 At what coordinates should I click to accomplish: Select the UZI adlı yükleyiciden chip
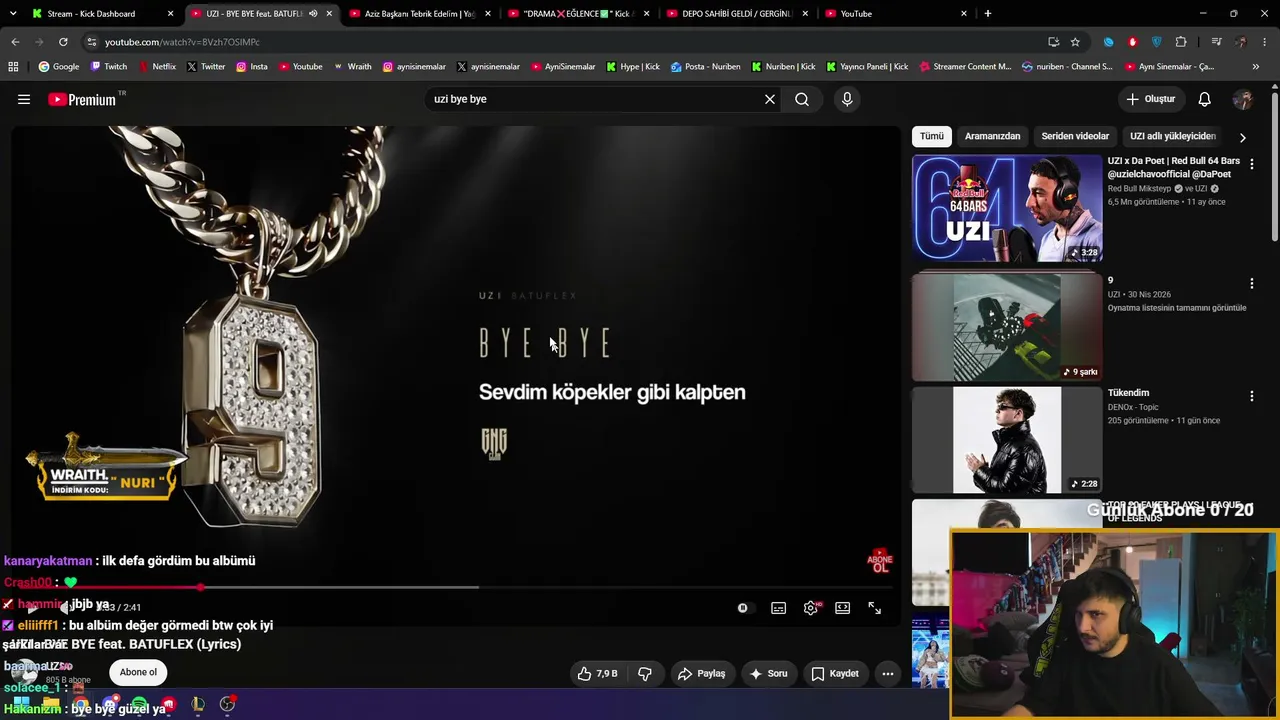tap(1172, 136)
